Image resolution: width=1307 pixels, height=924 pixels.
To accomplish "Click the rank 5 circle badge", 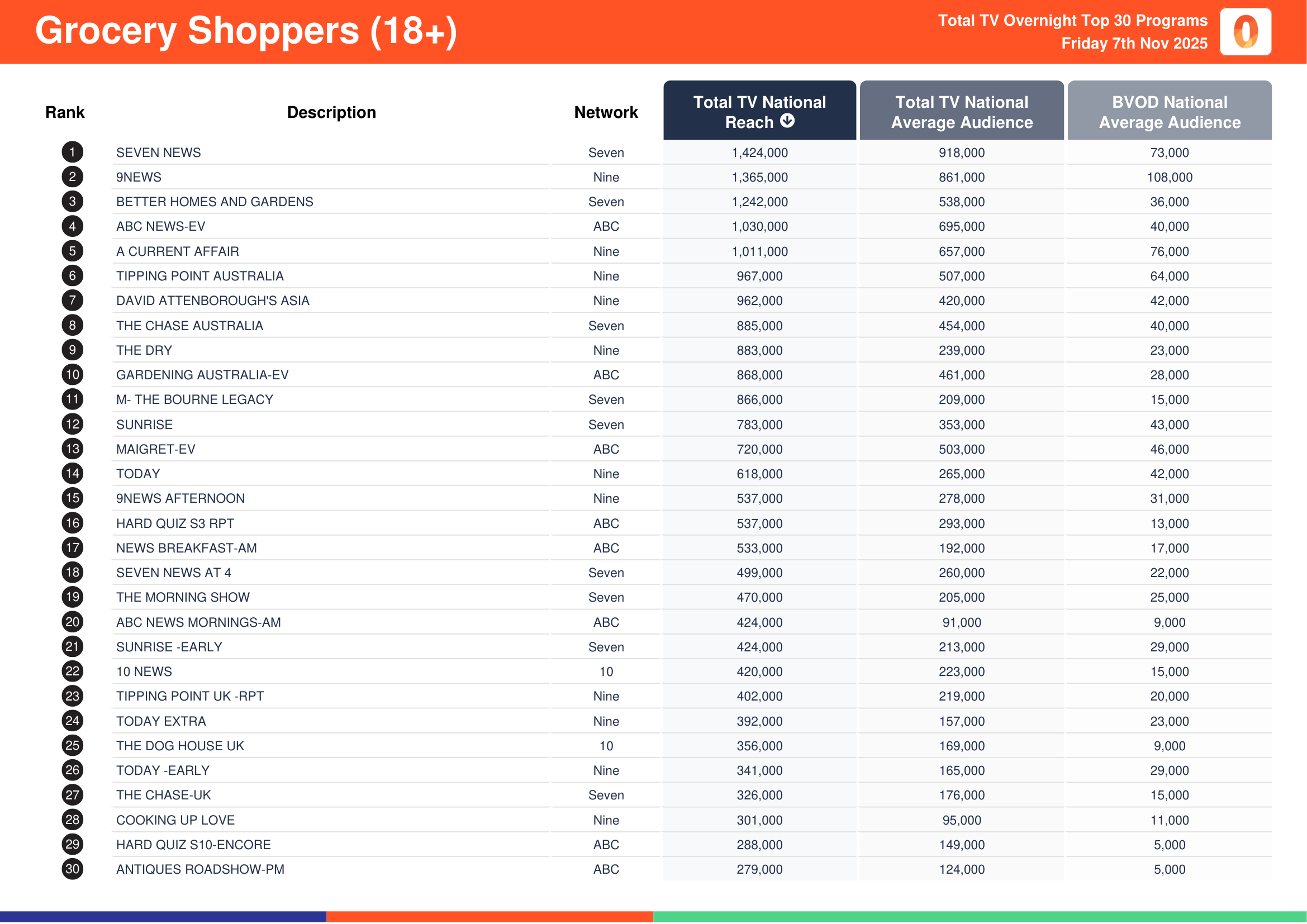I will click(x=72, y=251).
